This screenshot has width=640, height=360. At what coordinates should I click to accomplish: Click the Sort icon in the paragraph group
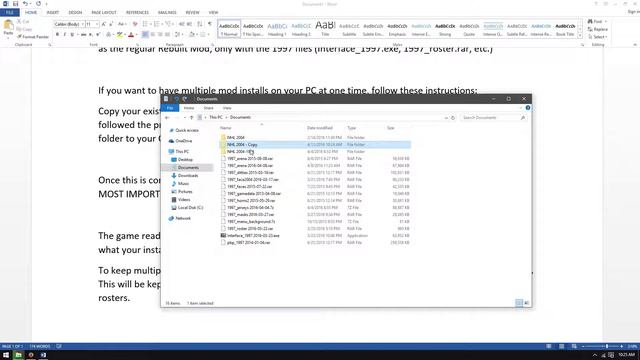click(200, 24)
